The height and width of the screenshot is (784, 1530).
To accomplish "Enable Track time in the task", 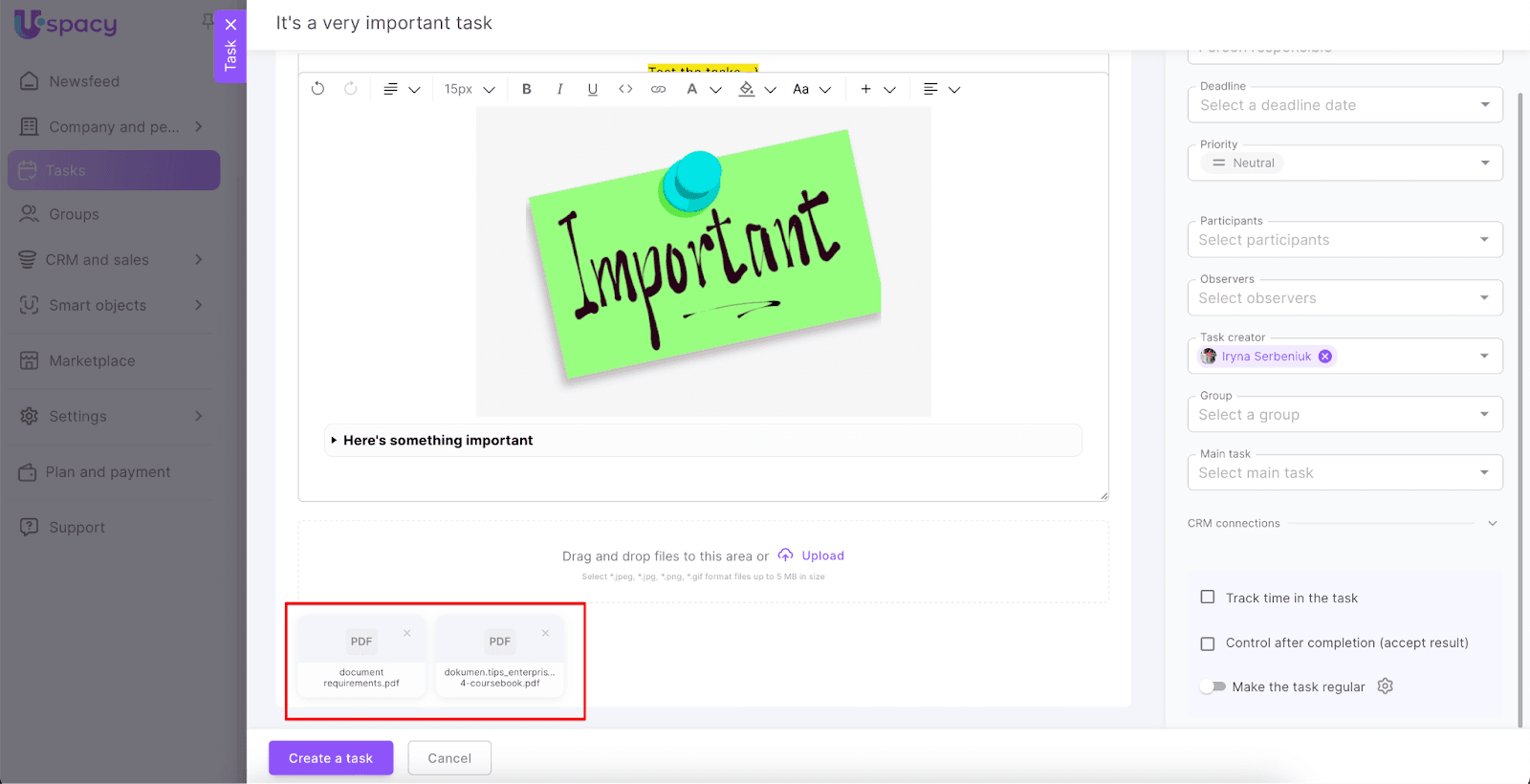I will coord(1208,598).
